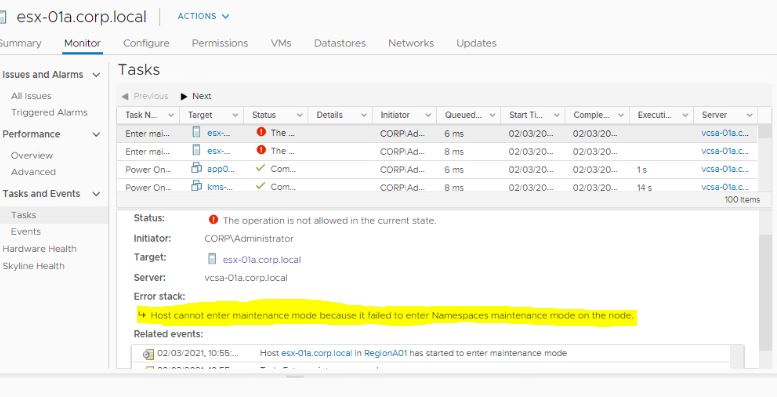777x397 pixels.
Task: Open Status column filter dropdown
Action: [299, 115]
